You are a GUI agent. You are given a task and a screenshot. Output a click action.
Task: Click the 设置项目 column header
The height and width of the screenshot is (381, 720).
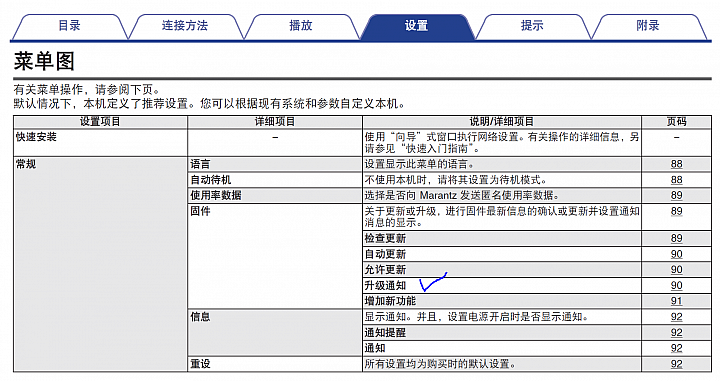(100, 122)
